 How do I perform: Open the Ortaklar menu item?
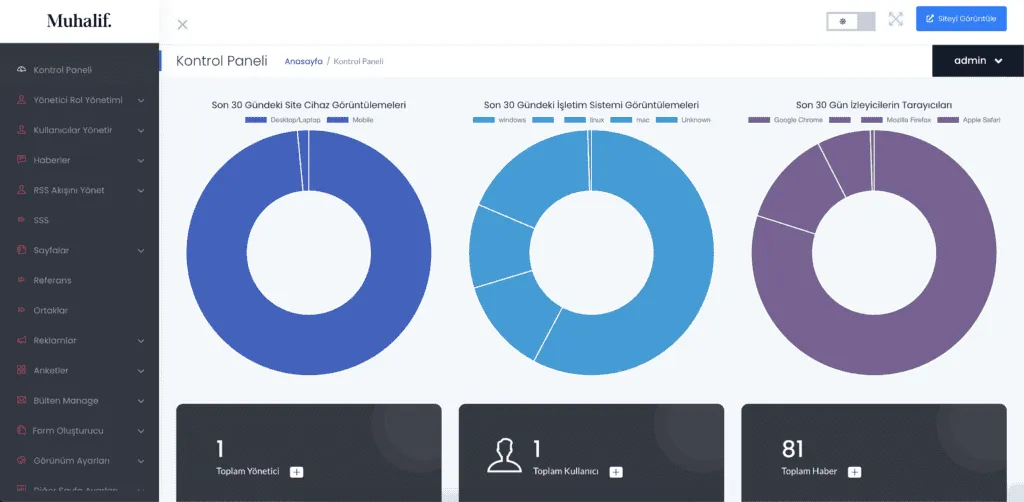tap(50, 310)
